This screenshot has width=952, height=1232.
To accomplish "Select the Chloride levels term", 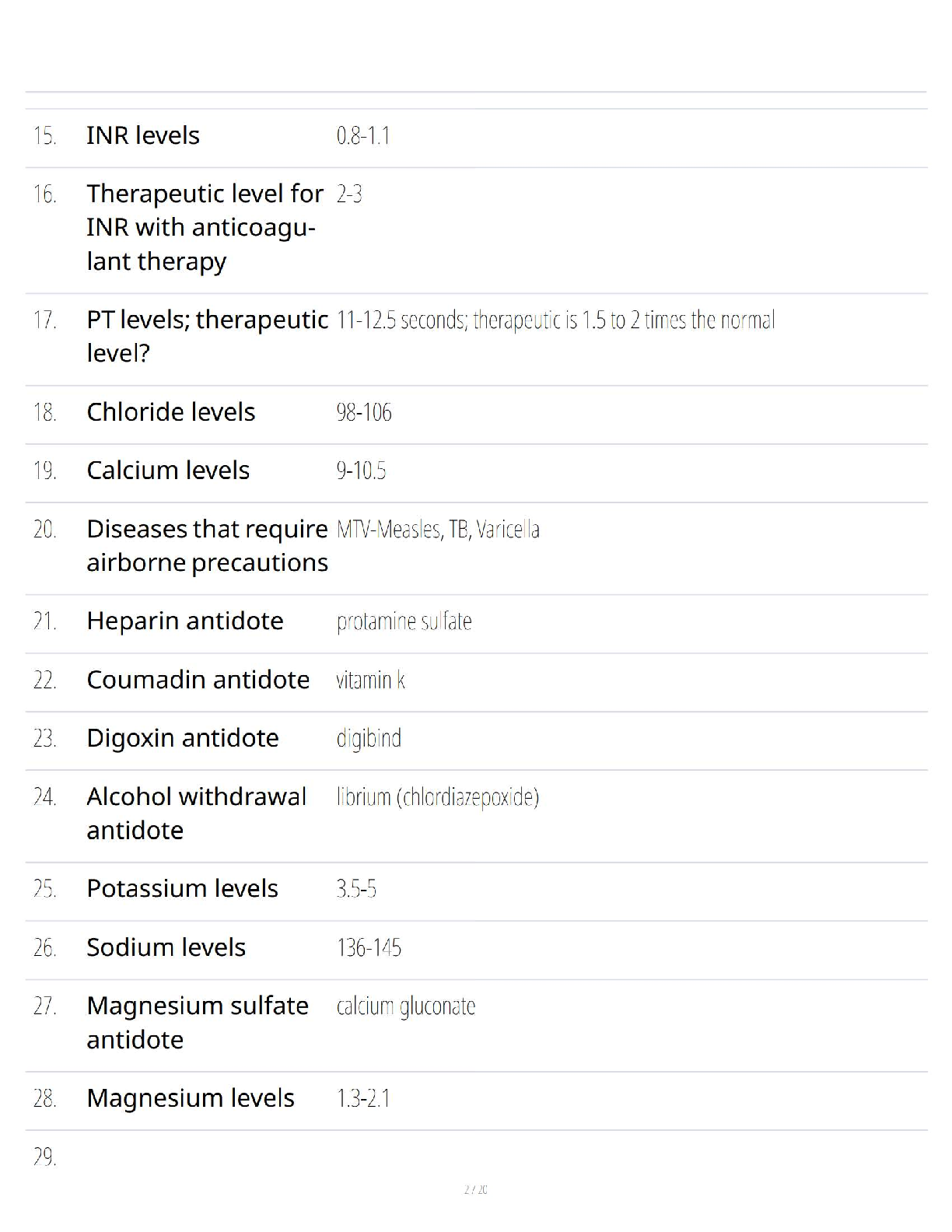I will (170, 411).
